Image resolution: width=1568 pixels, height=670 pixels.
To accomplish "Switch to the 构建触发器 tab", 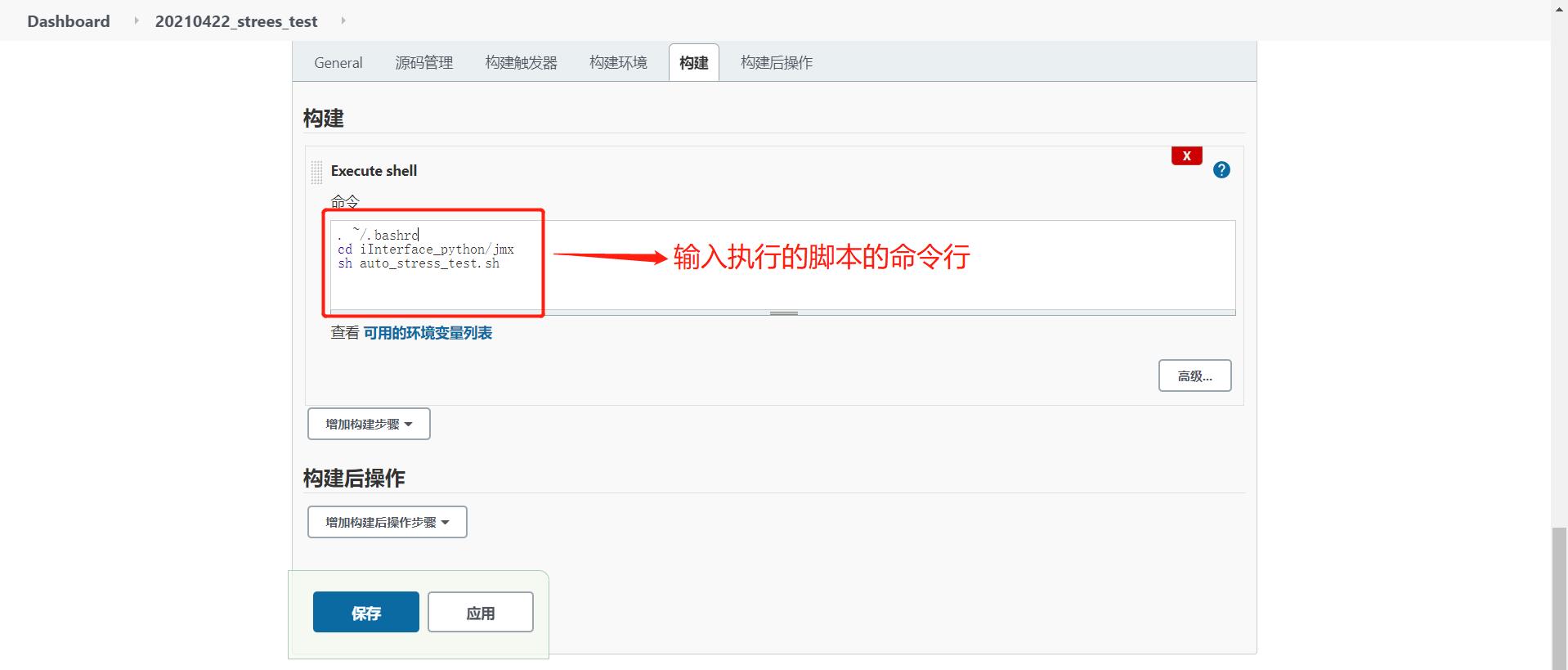I will pos(522,63).
